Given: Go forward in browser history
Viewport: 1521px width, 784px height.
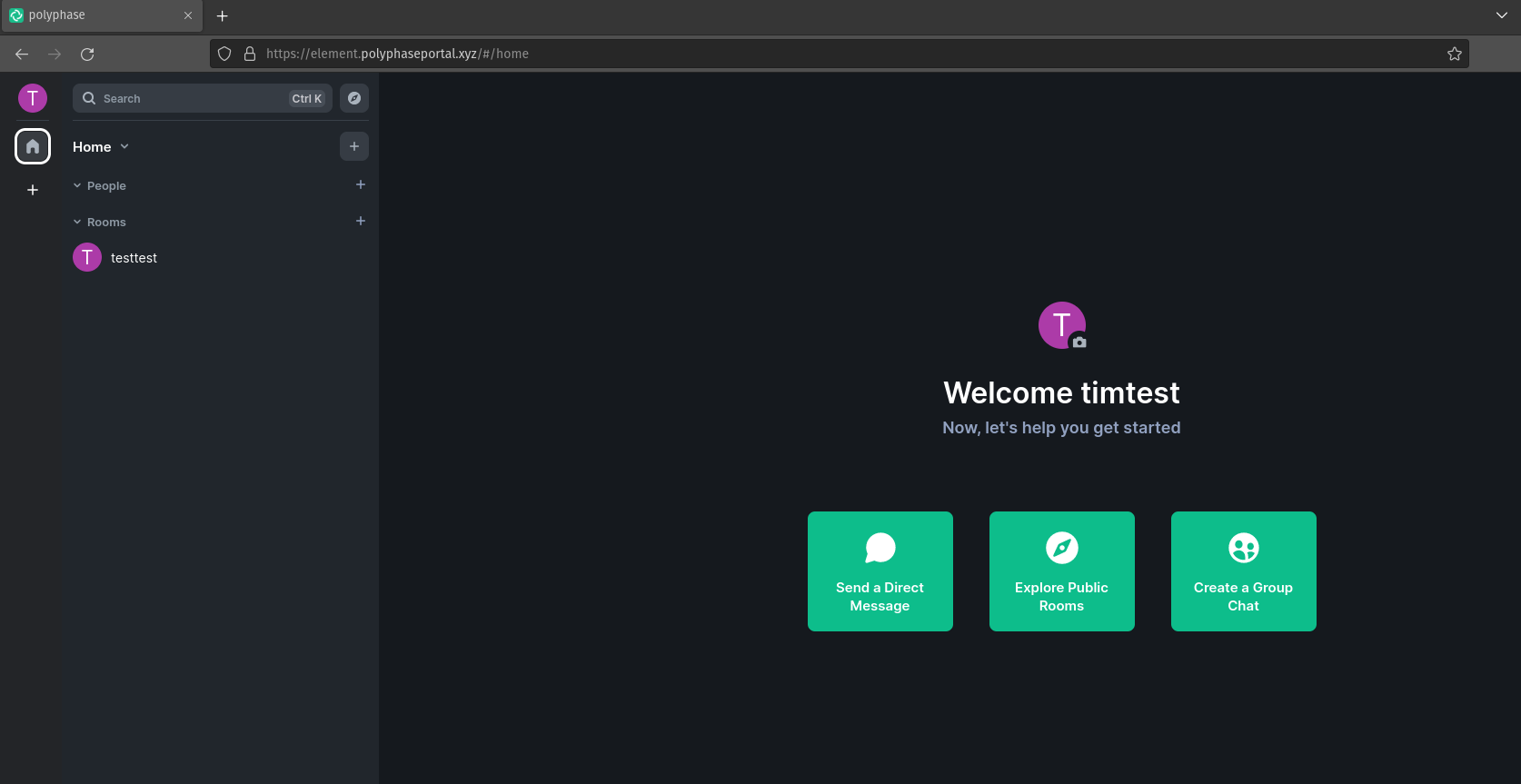Looking at the screenshot, I should pos(55,54).
